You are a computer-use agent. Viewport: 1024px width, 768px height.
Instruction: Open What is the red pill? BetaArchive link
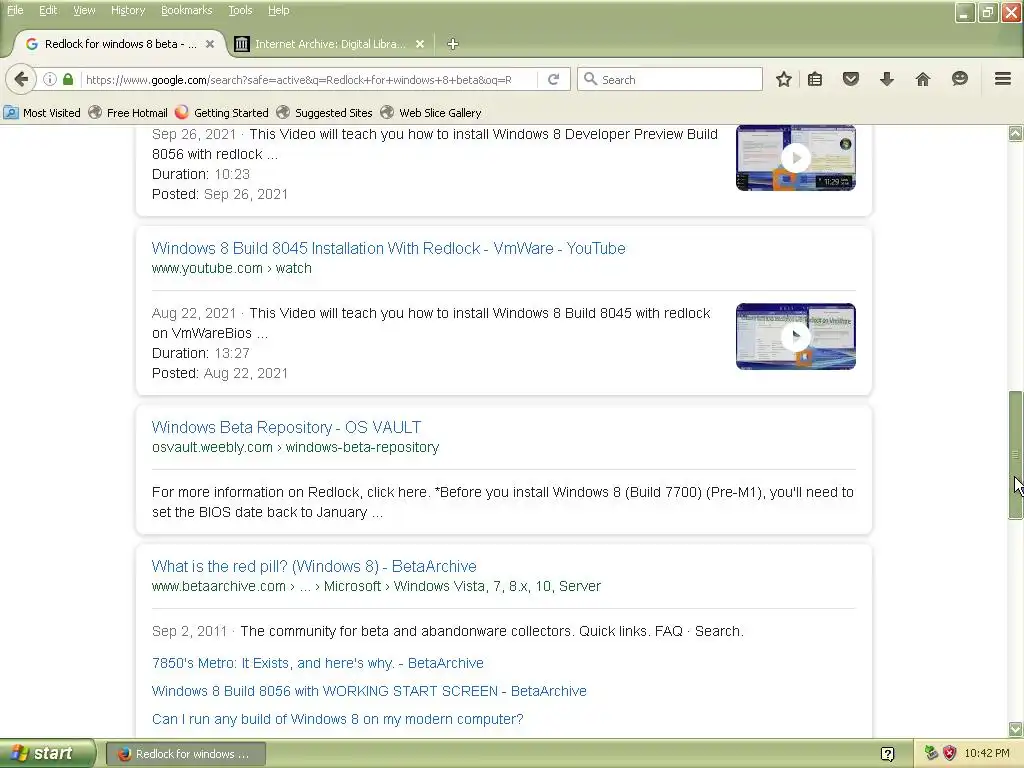(314, 566)
